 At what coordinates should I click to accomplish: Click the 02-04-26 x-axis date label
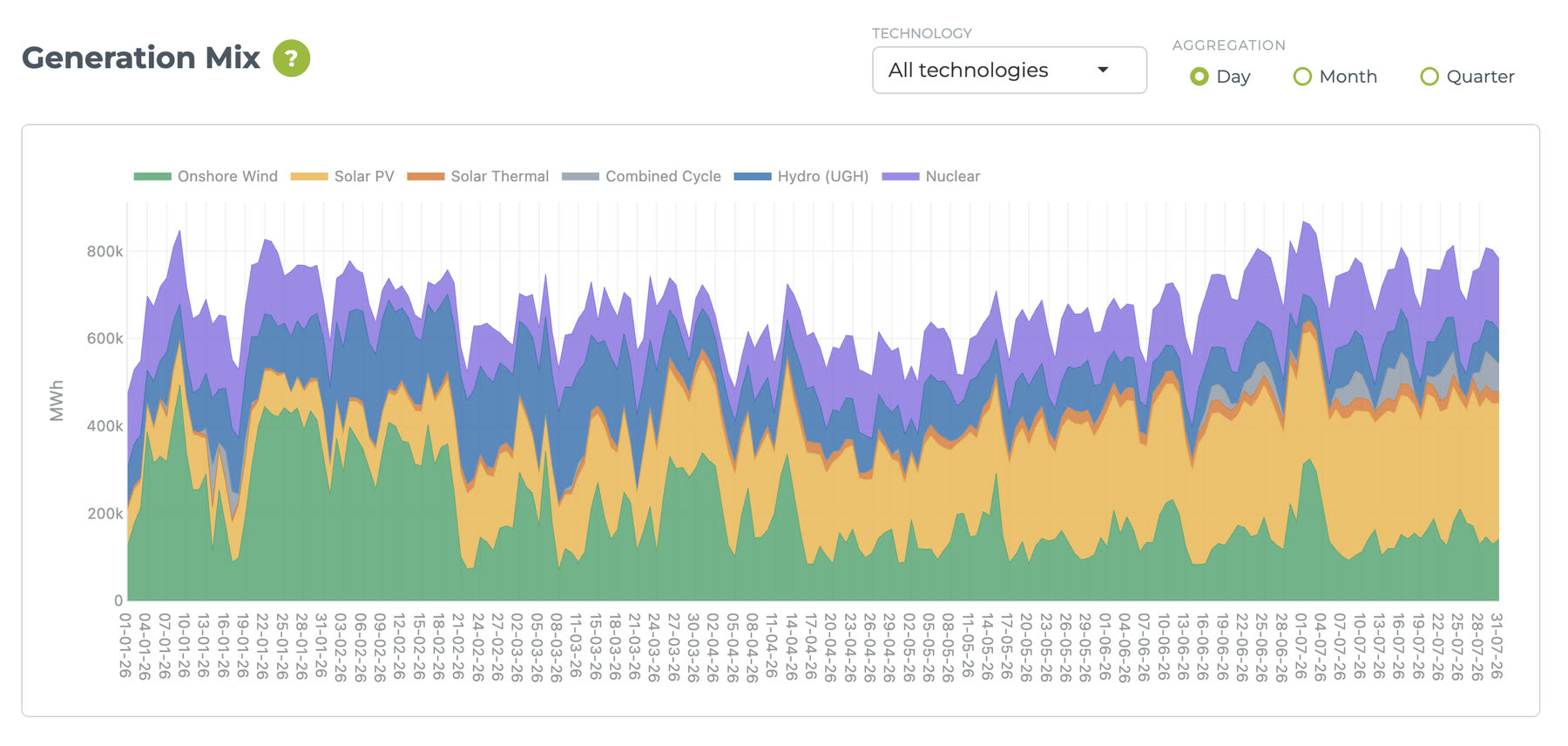pos(713,646)
